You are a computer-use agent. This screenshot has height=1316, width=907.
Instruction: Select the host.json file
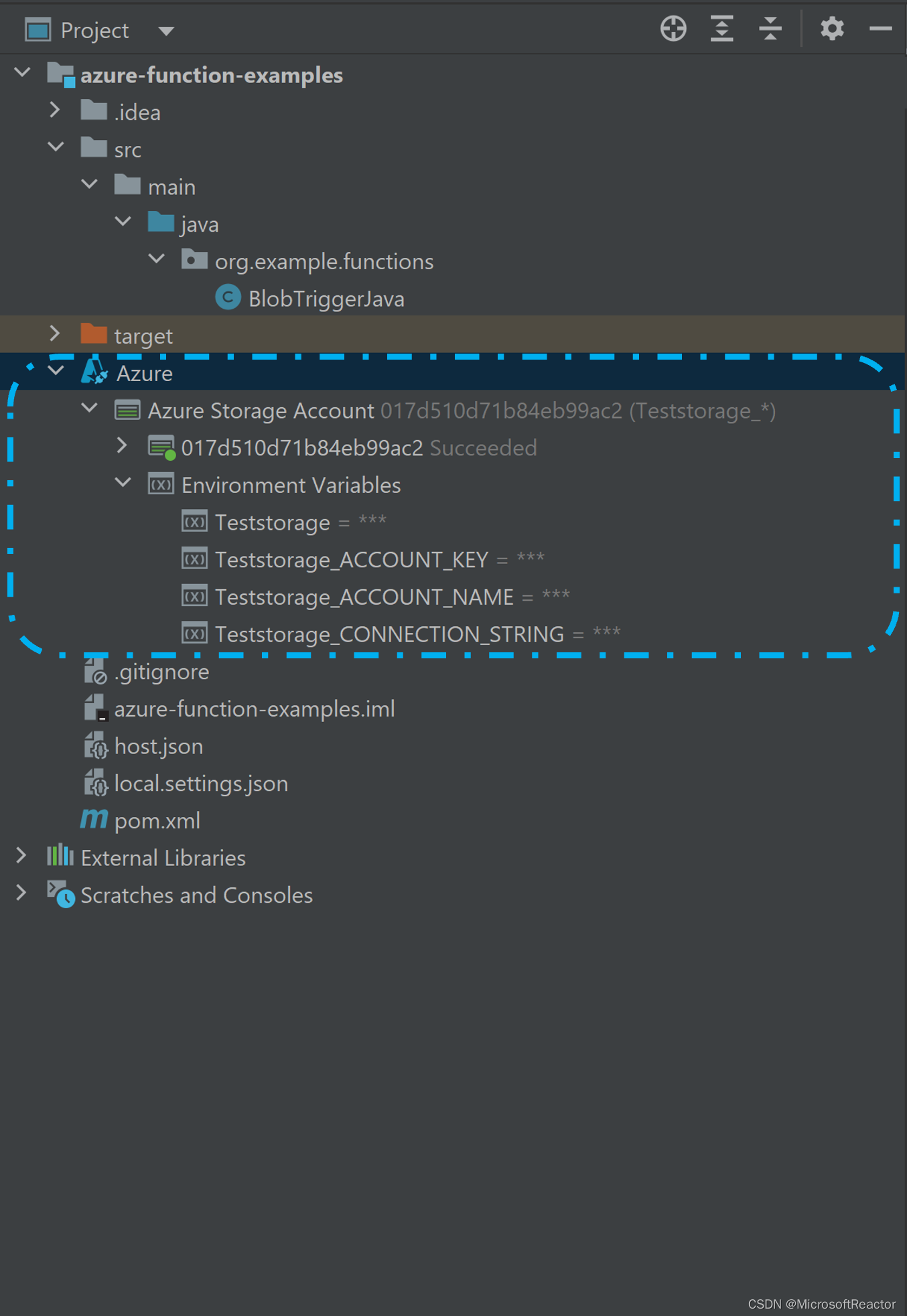[159, 747]
